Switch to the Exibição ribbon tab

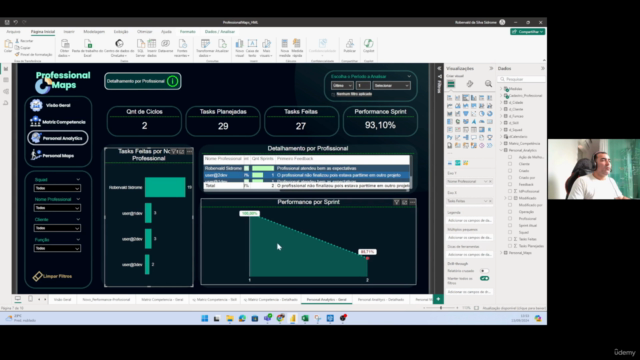click(x=121, y=31)
